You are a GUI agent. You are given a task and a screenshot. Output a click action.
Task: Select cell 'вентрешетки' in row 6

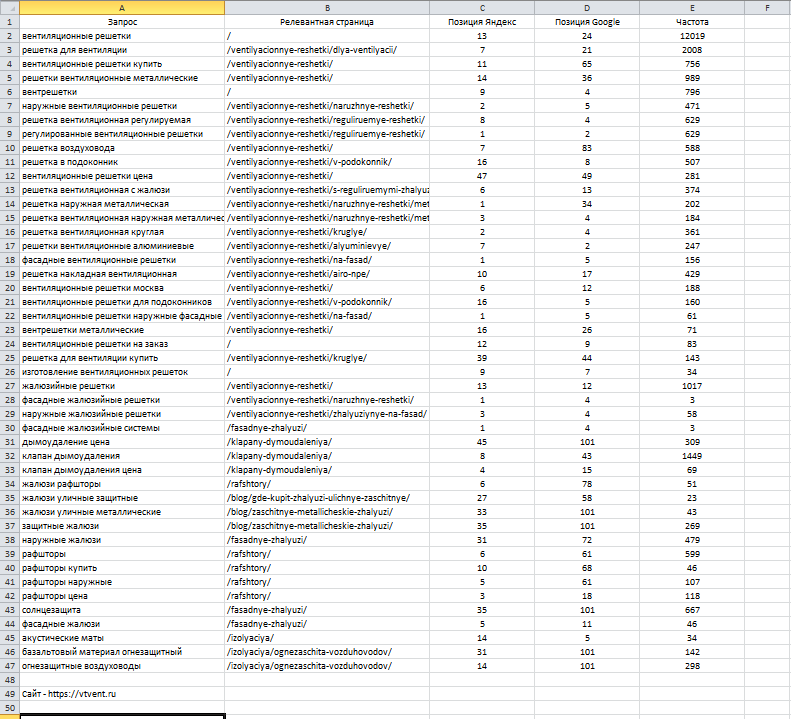tap(122, 92)
